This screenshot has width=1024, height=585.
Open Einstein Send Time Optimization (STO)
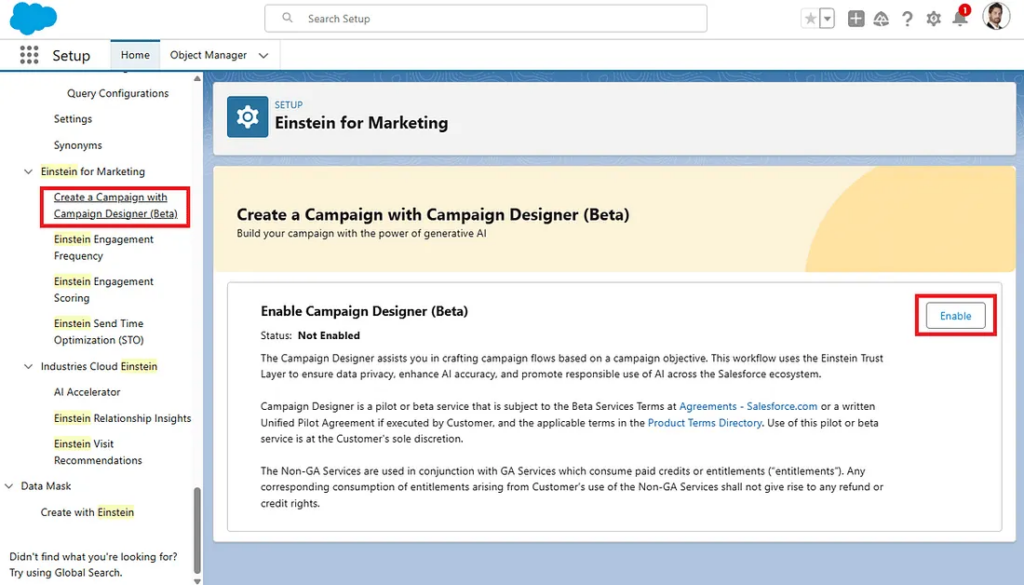99,332
